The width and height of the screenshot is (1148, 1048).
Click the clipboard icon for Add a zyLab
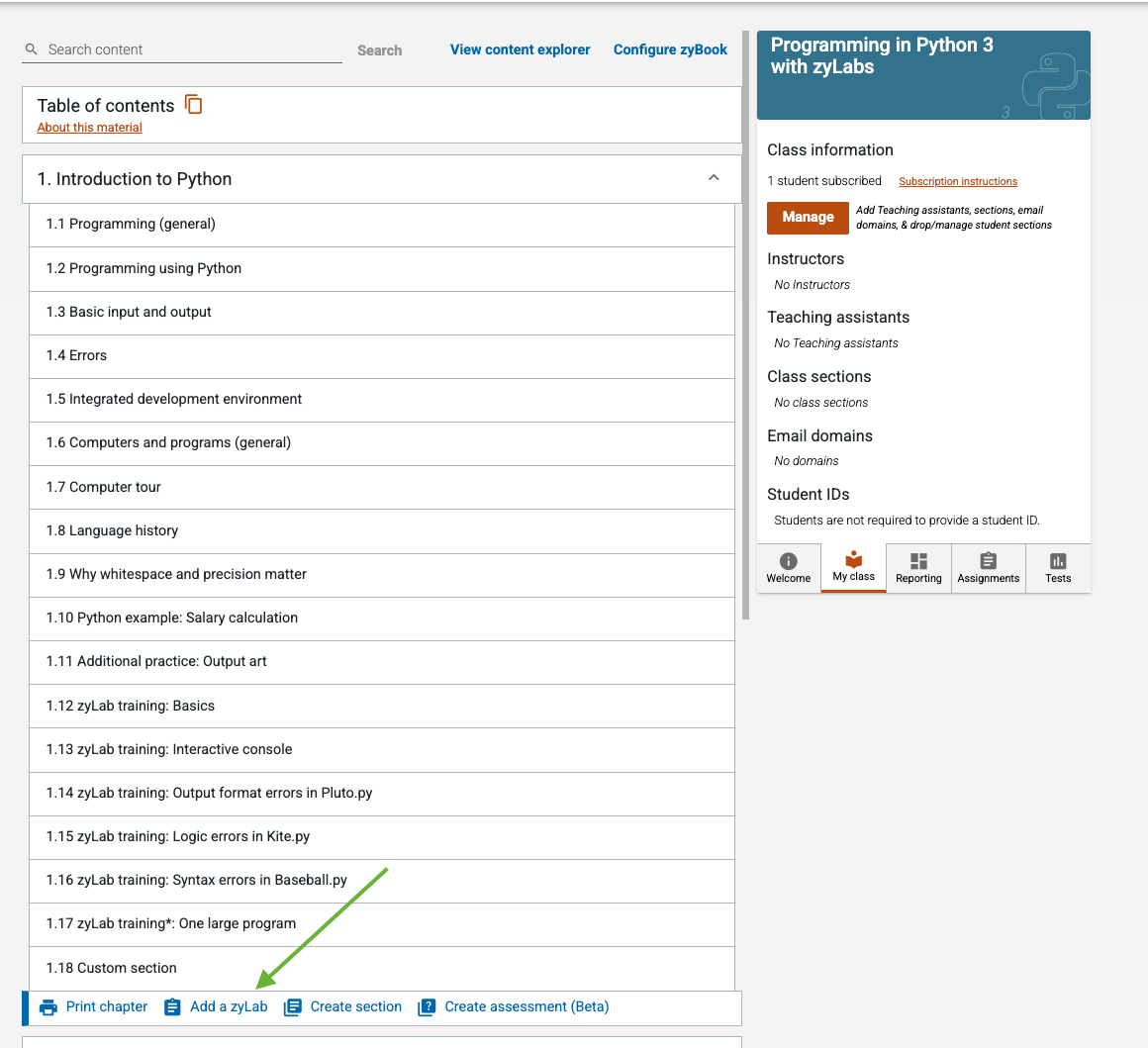point(172,1007)
